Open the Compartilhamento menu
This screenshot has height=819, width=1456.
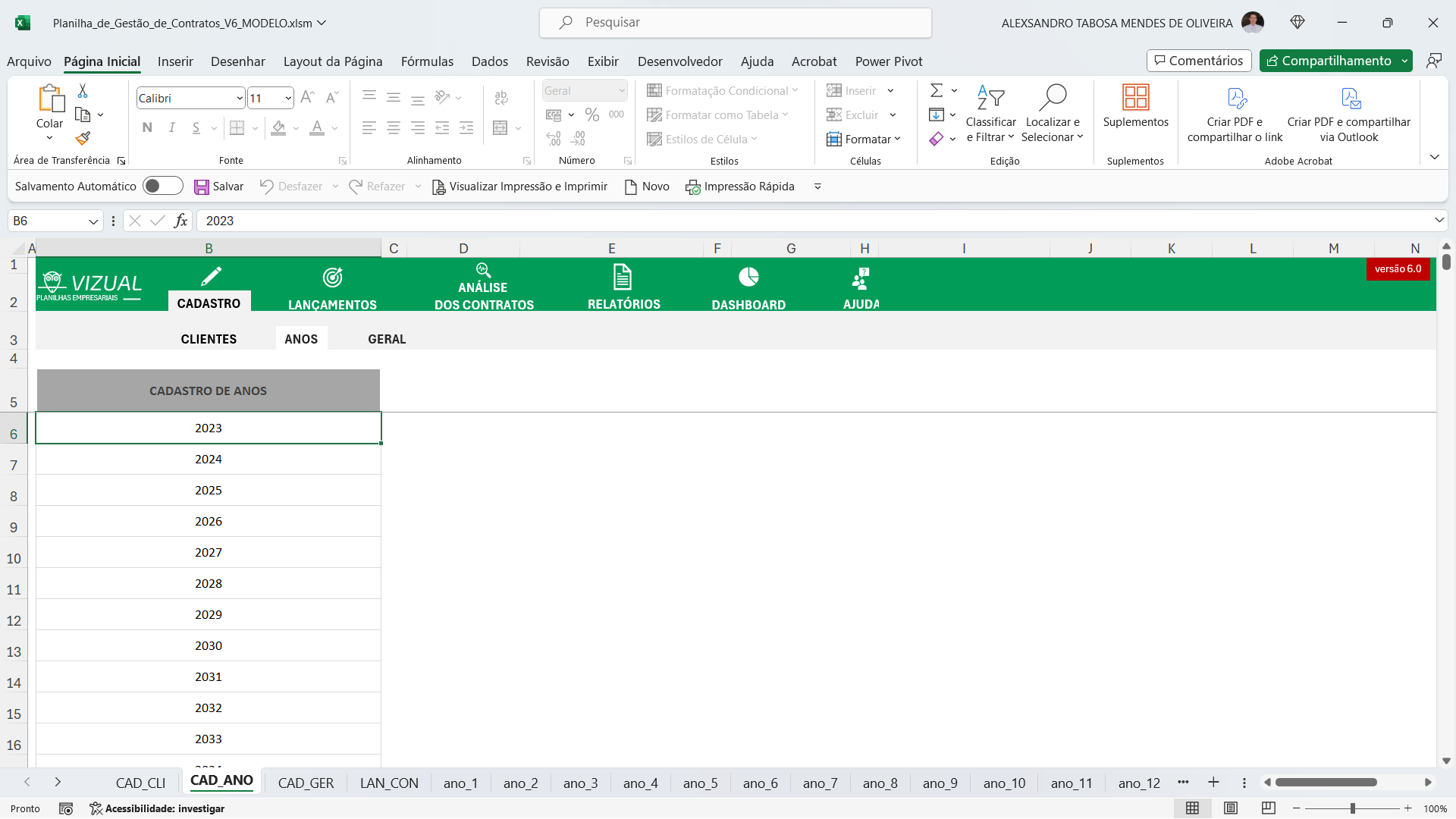point(1335,61)
